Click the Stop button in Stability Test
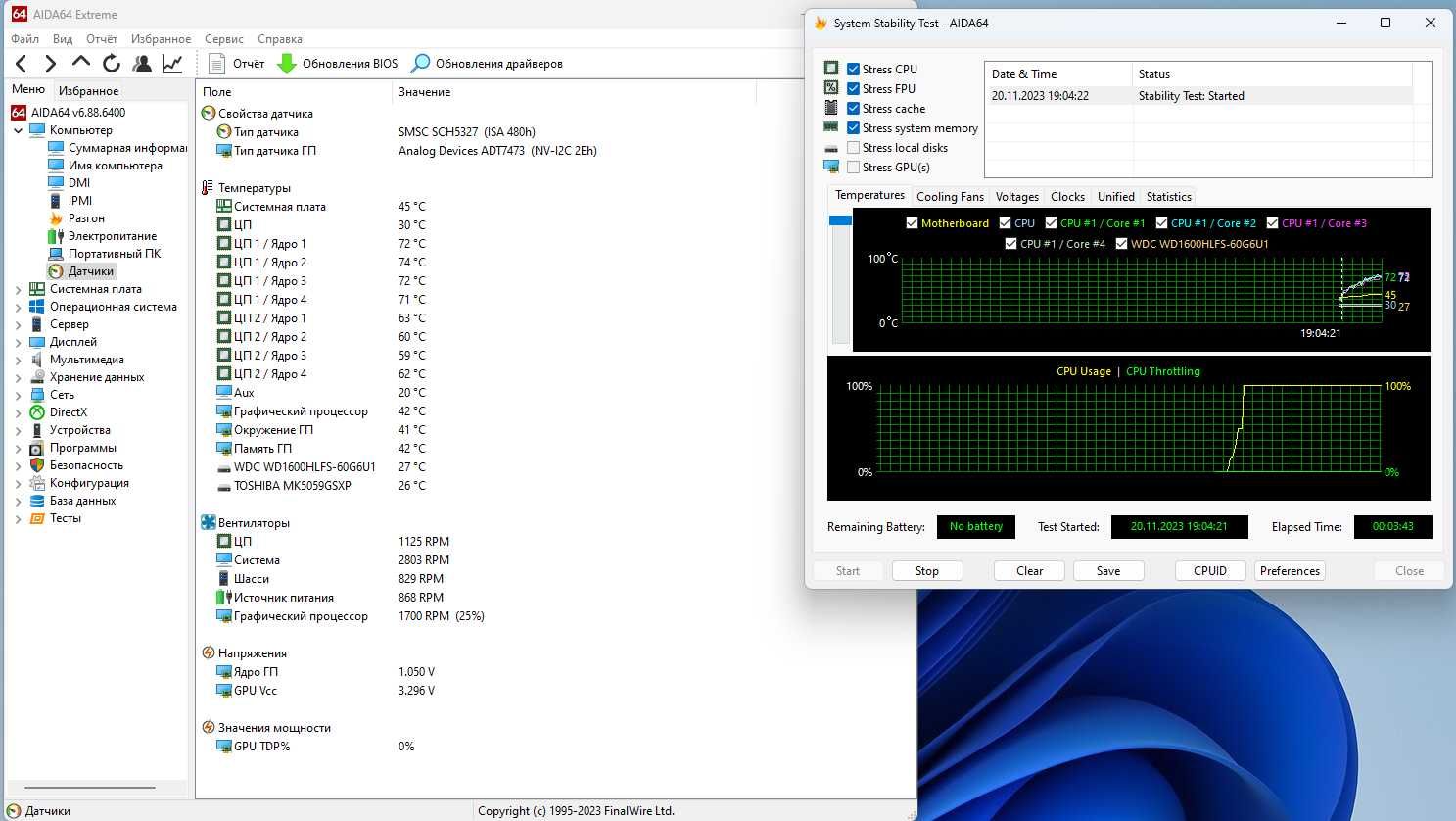Screen dimensions: 1456x821 (927, 571)
